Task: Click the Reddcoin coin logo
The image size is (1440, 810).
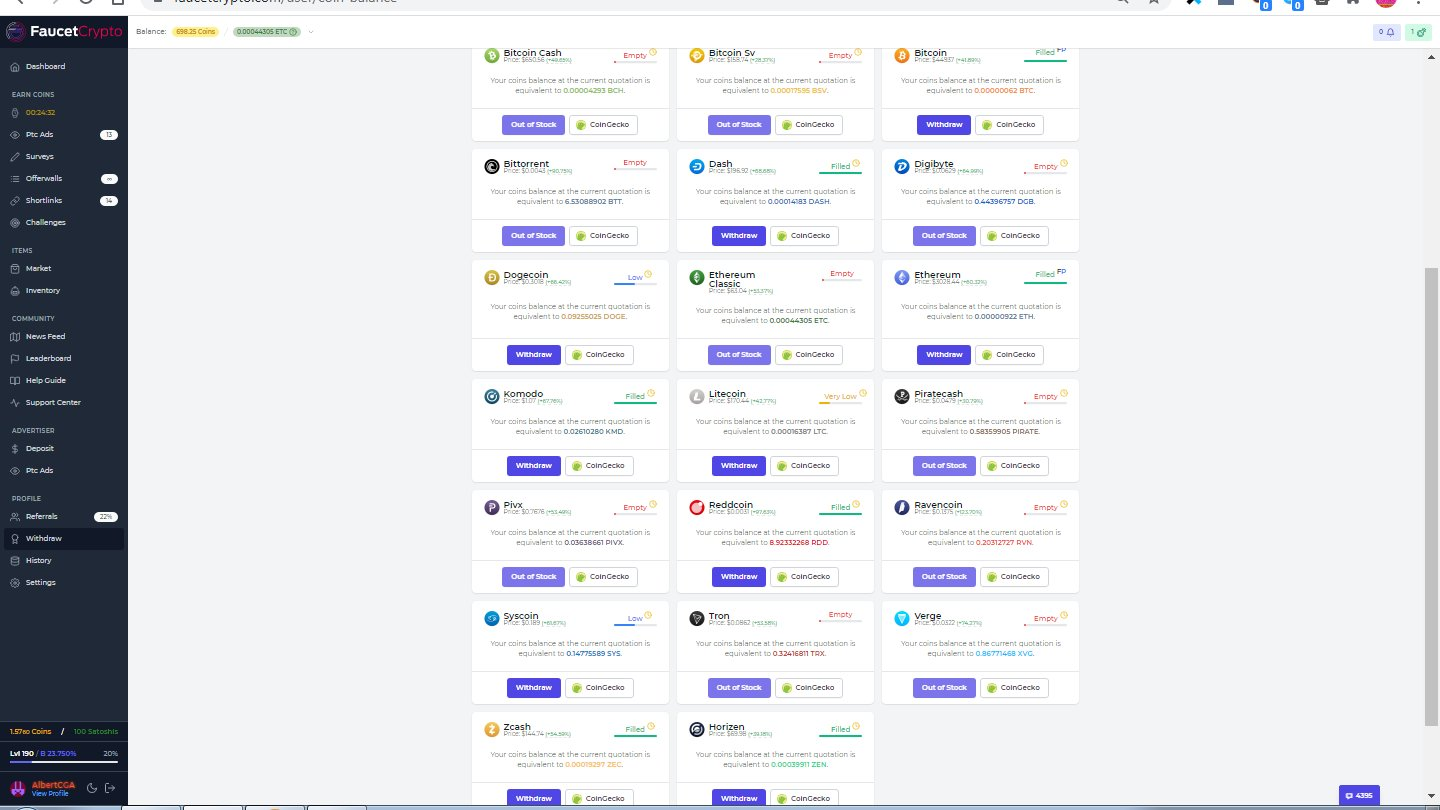Action: pos(697,508)
